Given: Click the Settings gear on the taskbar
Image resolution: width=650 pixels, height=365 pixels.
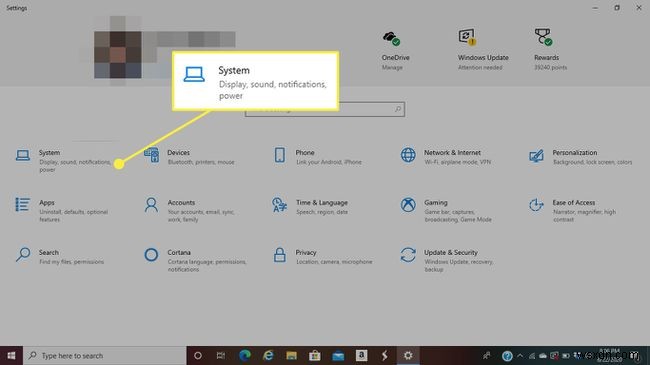Looking at the screenshot, I should pos(408,355).
